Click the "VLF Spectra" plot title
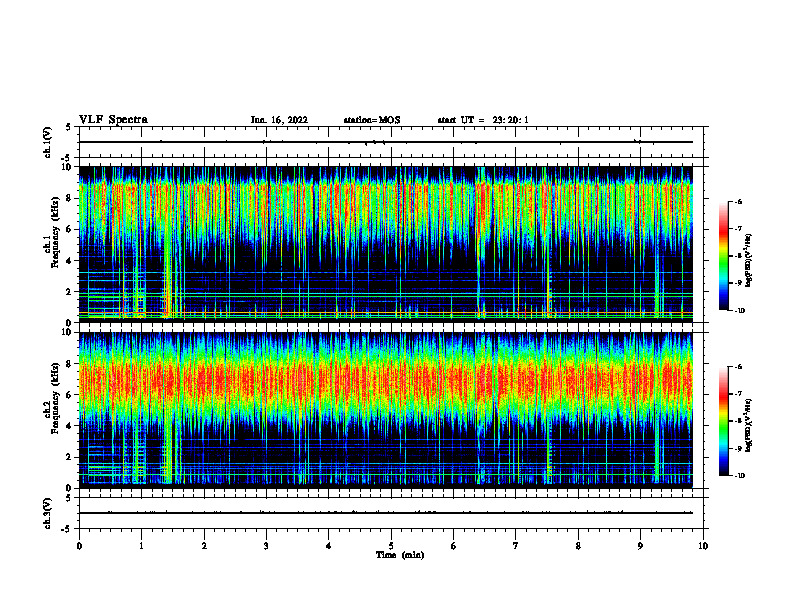Image resolution: width=792 pixels, height=612 pixels. [113, 120]
